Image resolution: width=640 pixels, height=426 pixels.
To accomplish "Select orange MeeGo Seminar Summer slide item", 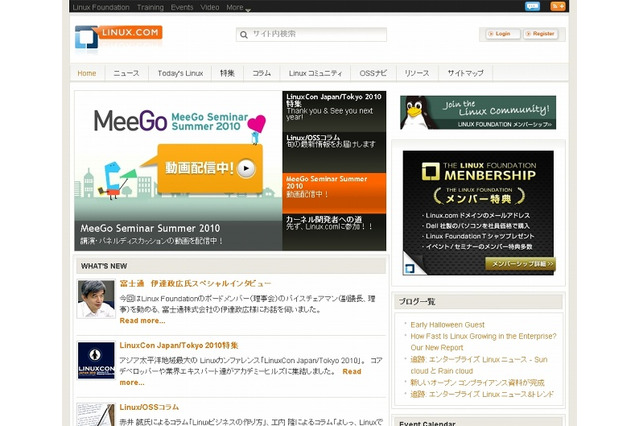I will pyautogui.click(x=334, y=193).
